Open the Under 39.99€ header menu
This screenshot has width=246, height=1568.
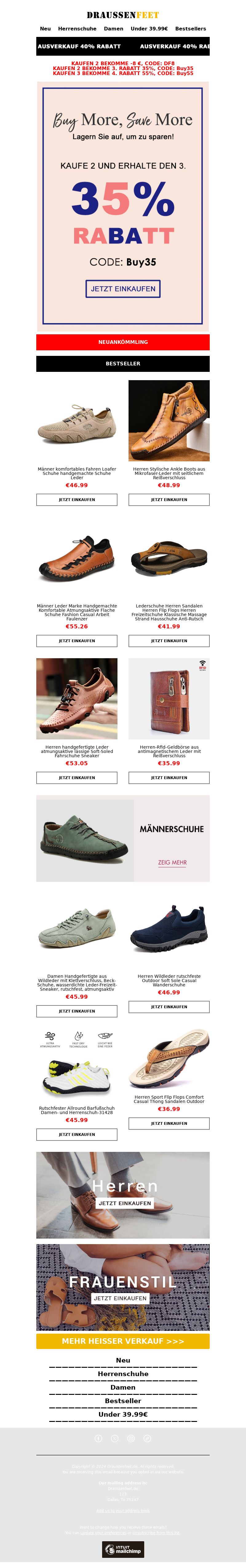(x=149, y=29)
